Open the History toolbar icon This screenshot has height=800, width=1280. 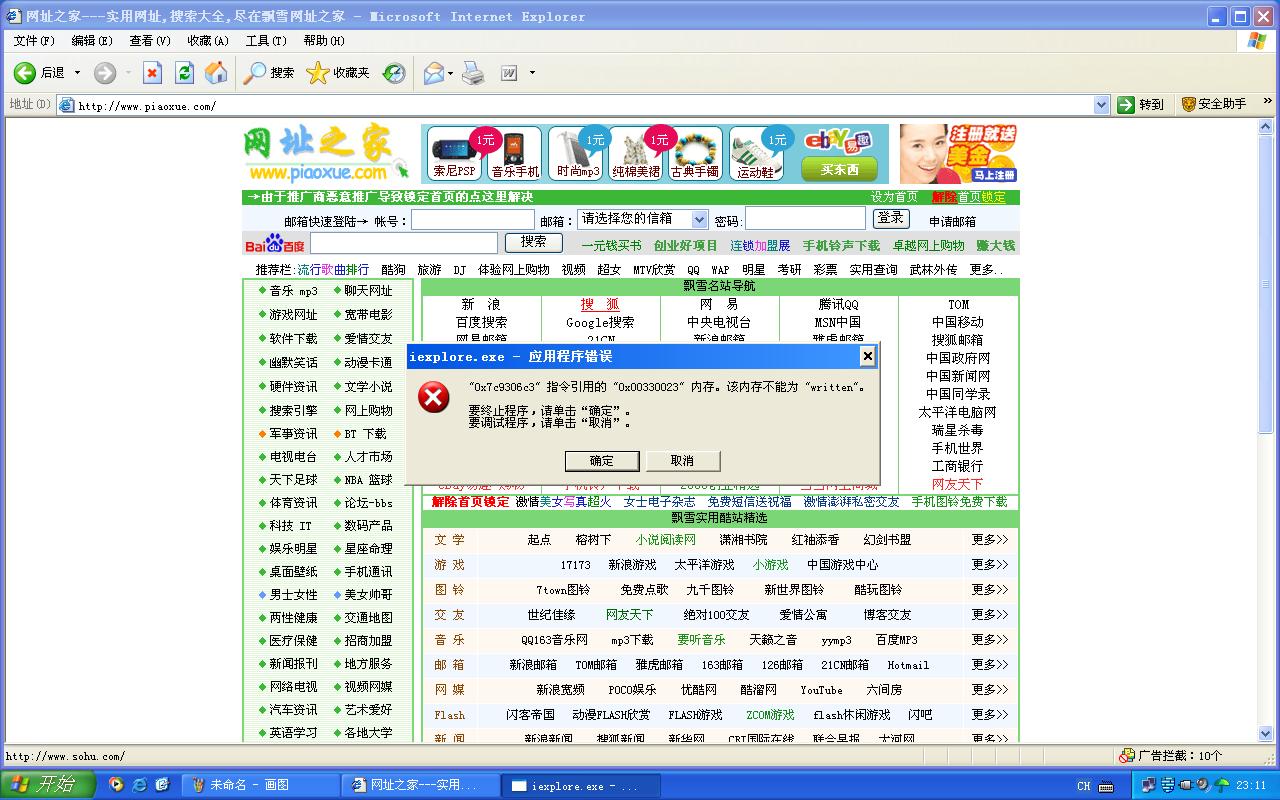395,73
